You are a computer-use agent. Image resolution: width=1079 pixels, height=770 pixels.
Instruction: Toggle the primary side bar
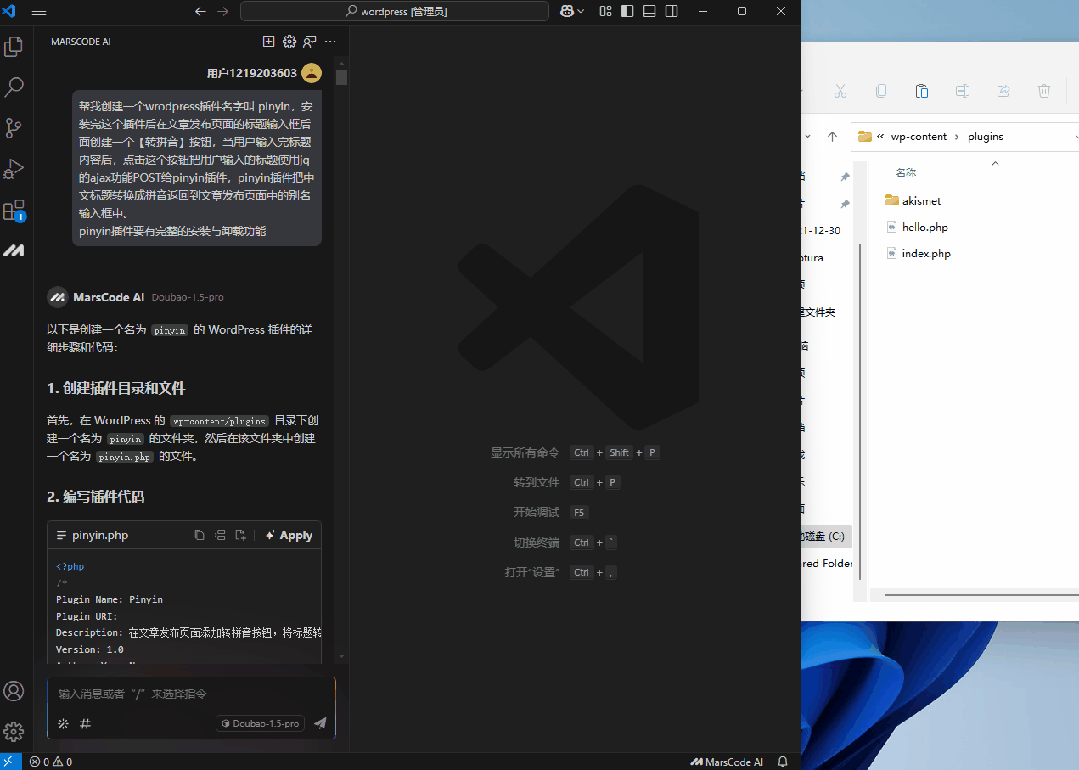[627, 12]
